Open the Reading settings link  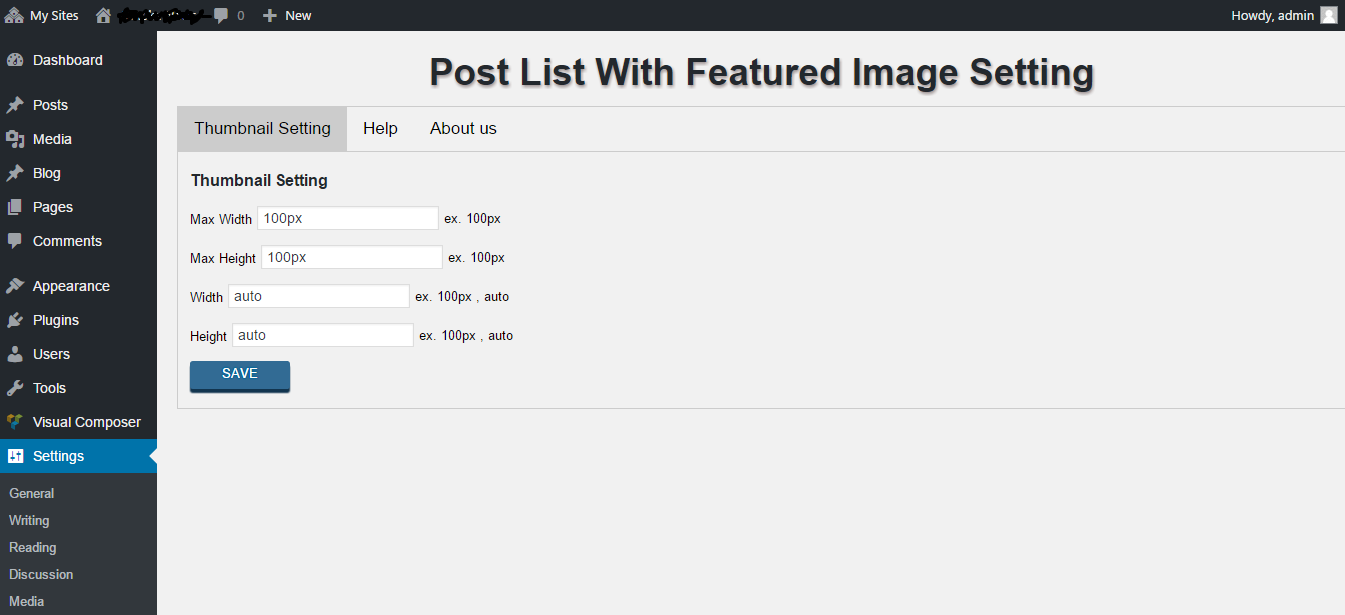click(x=33, y=547)
